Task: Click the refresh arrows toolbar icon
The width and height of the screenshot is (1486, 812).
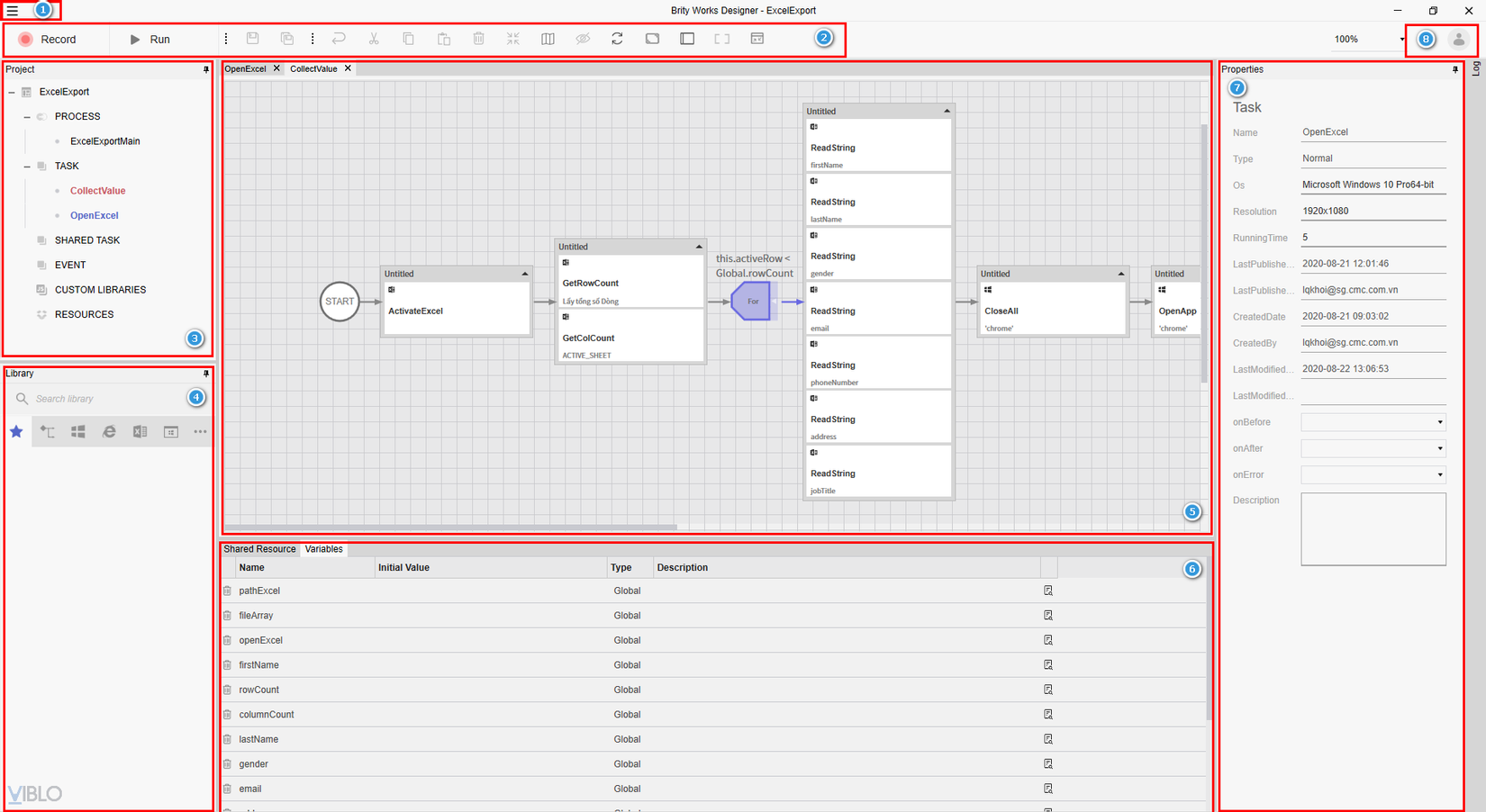Action: point(617,39)
